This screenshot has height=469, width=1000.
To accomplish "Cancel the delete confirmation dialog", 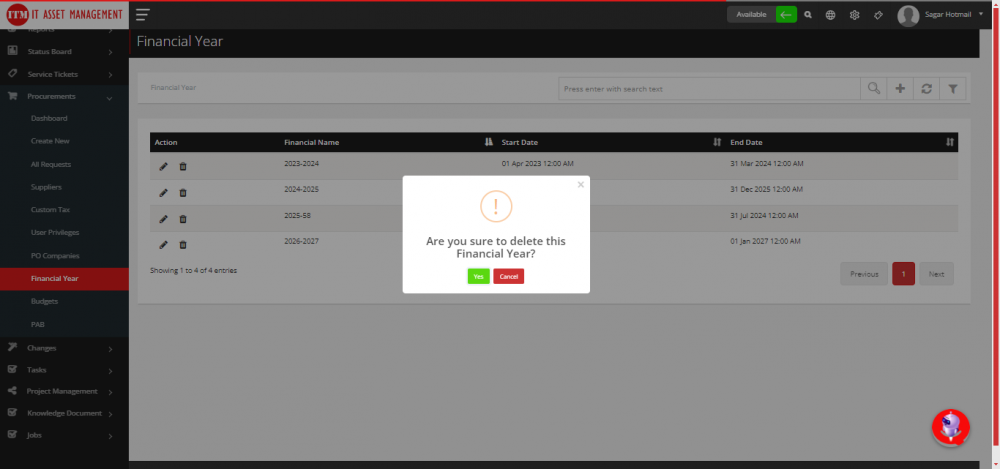I will (x=508, y=276).
